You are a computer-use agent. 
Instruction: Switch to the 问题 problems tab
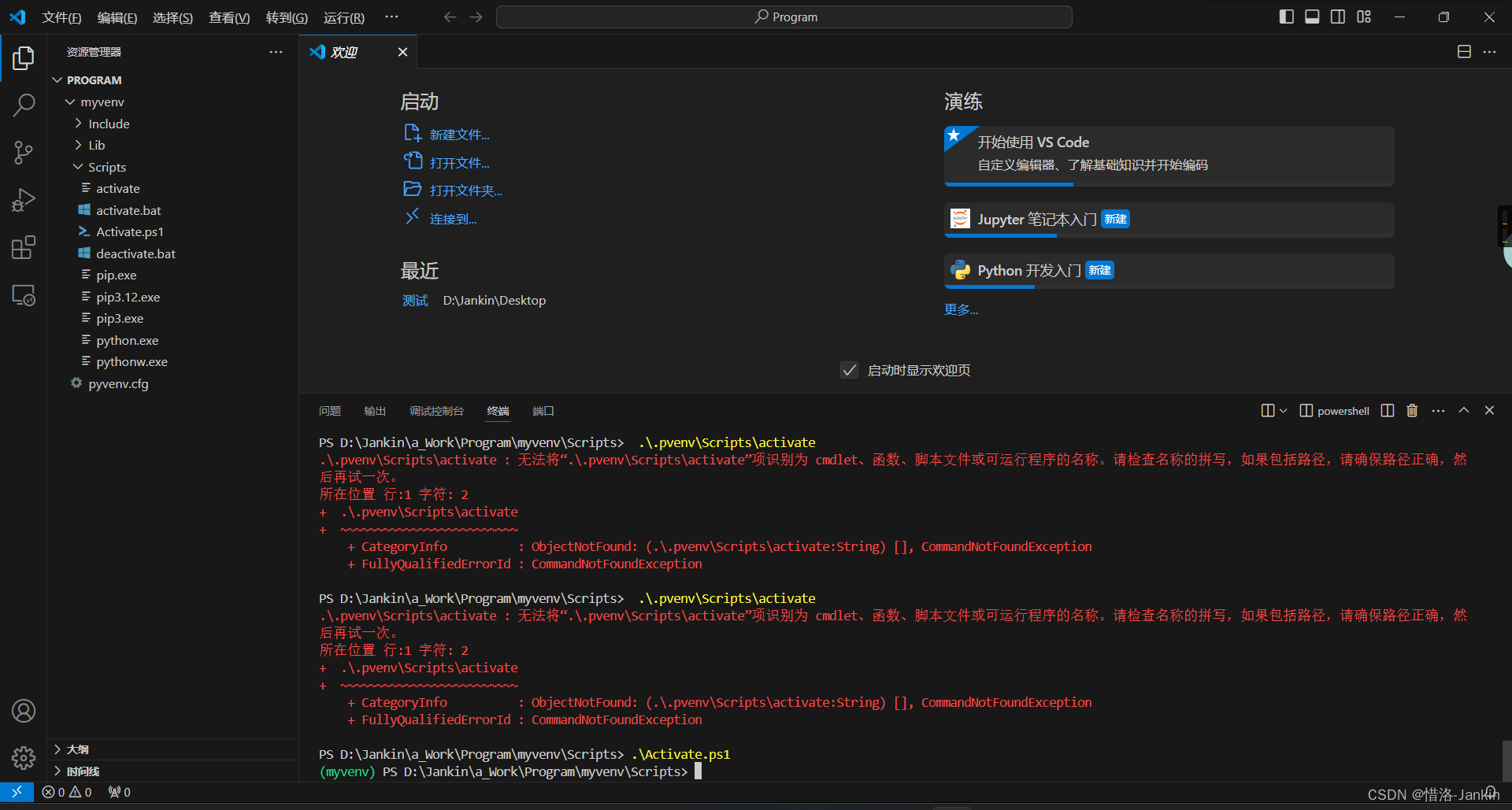330,411
